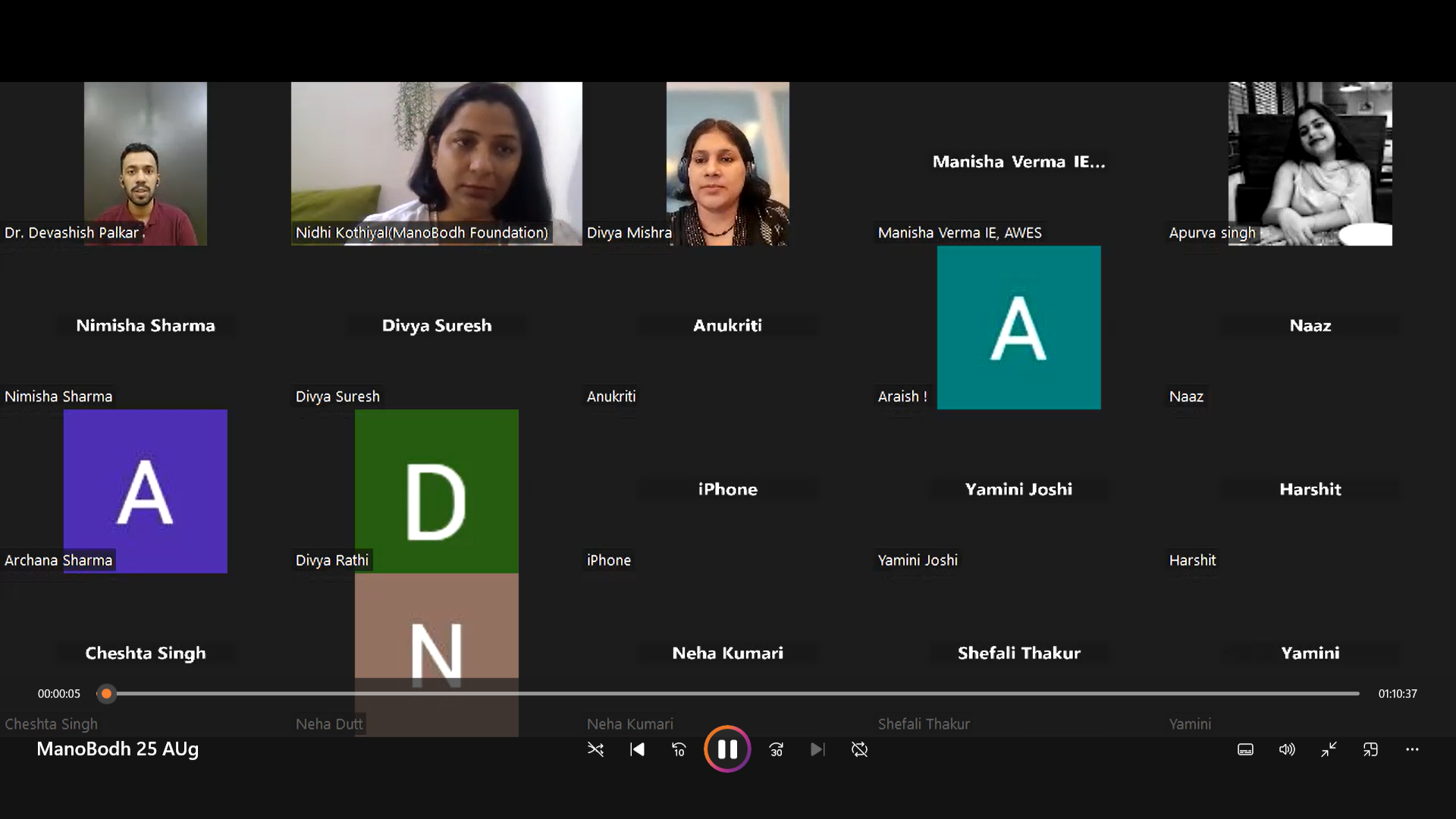This screenshot has height=819, width=1456.
Task: Skip forward 30 seconds
Action: coord(776,749)
